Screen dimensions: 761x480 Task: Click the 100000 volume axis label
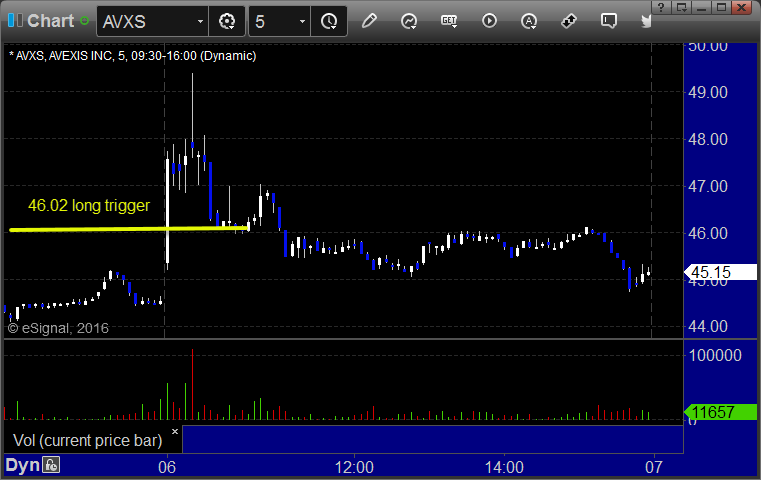(x=715, y=355)
